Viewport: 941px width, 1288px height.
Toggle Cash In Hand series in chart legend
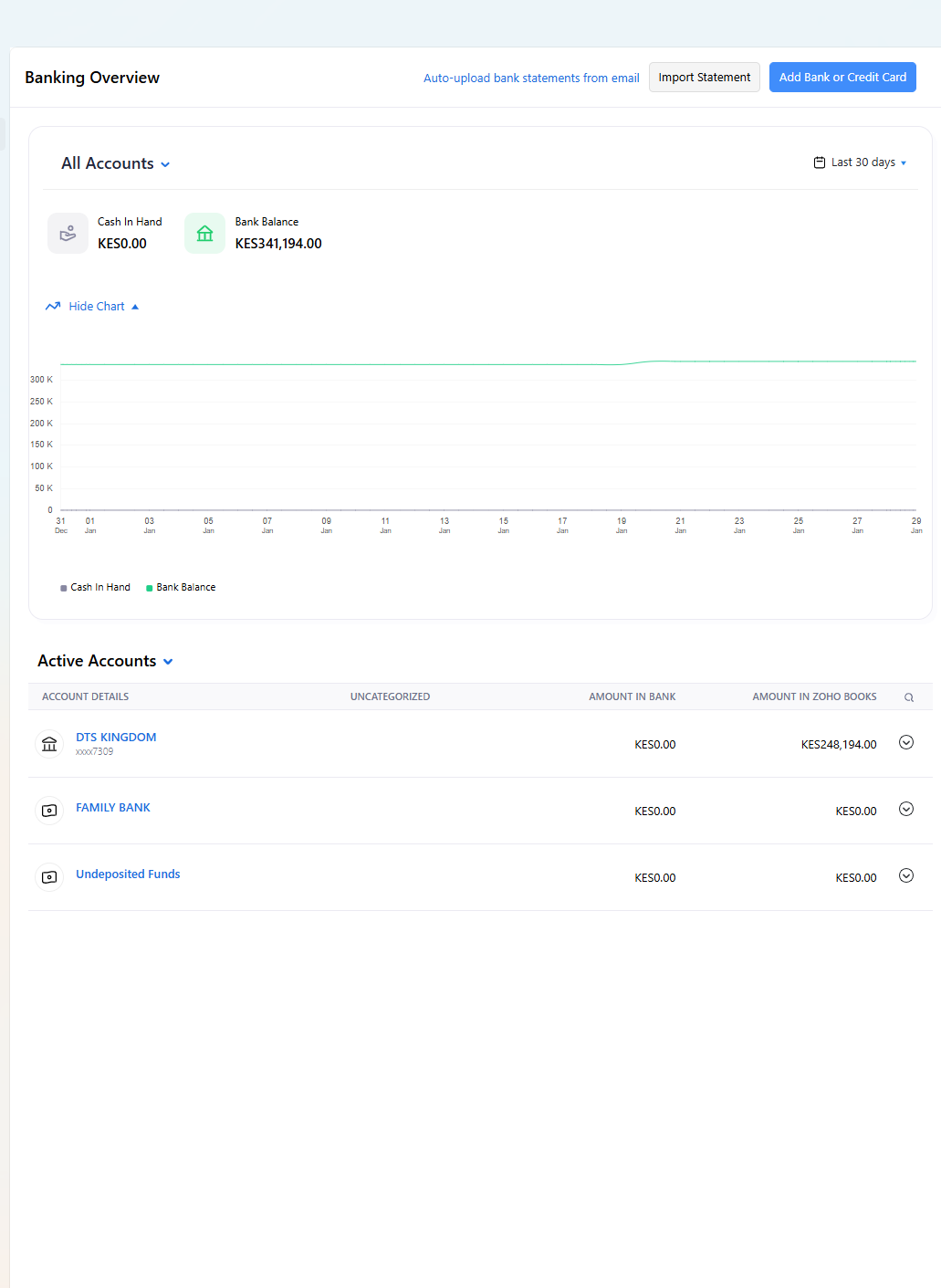point(96,588)
